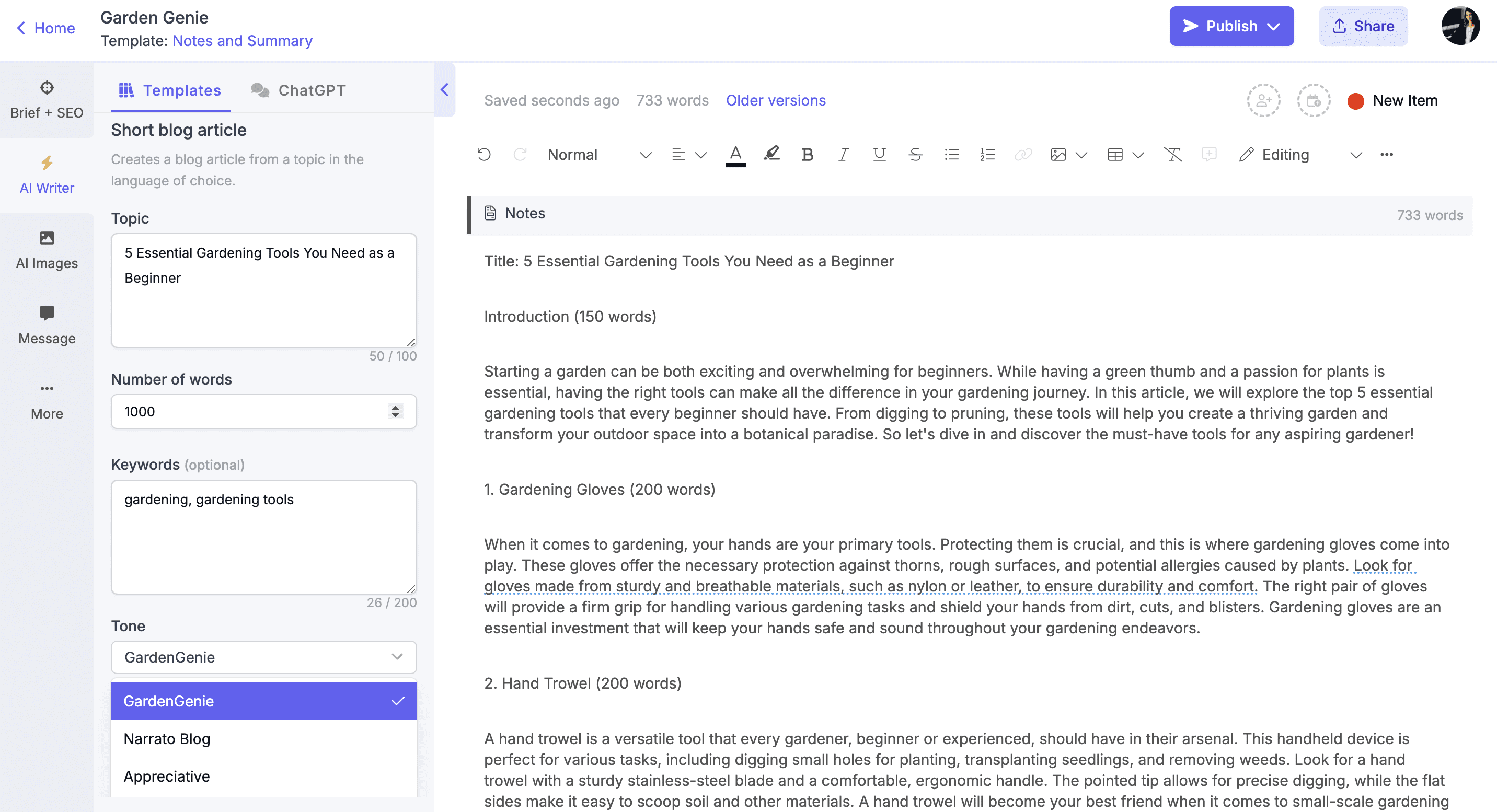The width and height of the screenshot is (1497, 812).
Task: Click the Notes section header
Action: [x=970, y=215]
